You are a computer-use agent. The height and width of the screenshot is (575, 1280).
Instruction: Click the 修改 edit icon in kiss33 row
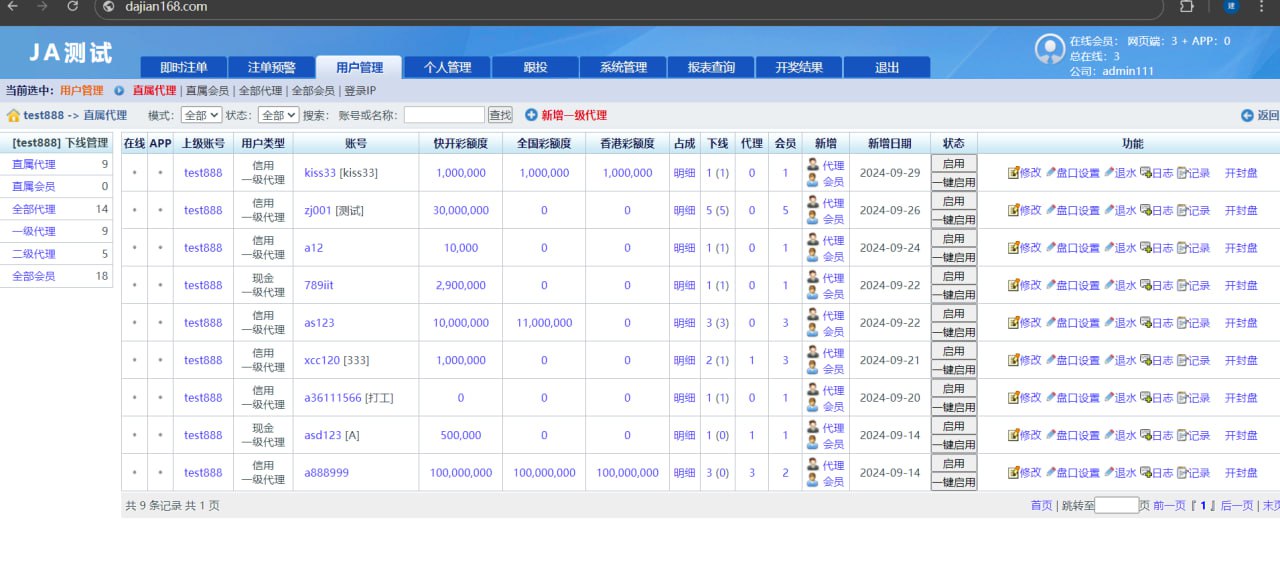[x=1013, y=173]
